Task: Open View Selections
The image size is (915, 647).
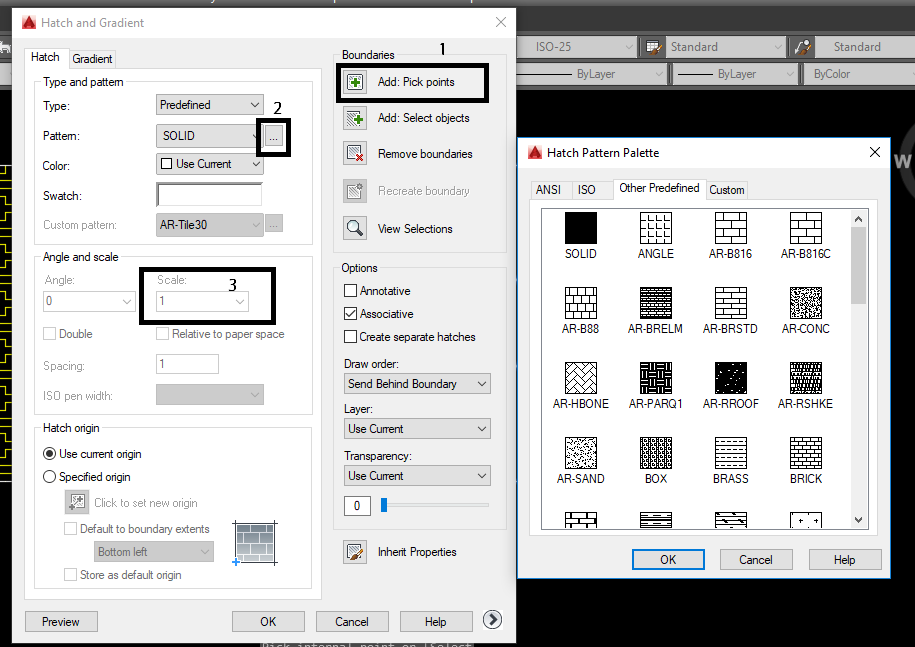Action: click(353, 228)
